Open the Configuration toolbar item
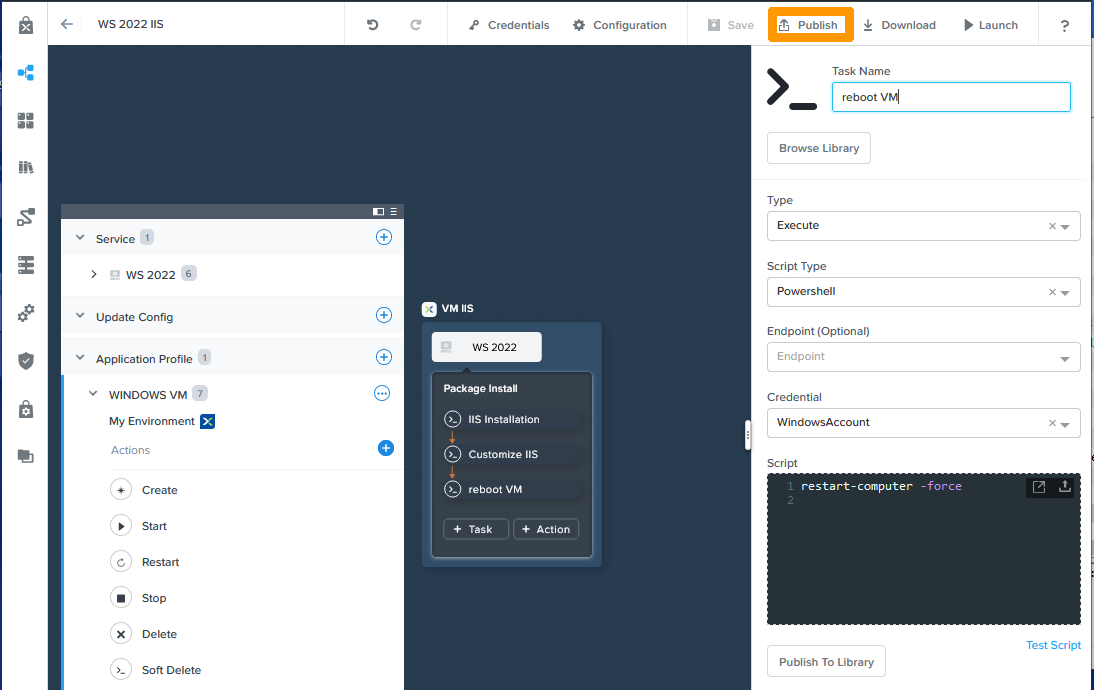The height and width of the screenshot is (690, 1094). pyautogui.click(x=620, y=25)
